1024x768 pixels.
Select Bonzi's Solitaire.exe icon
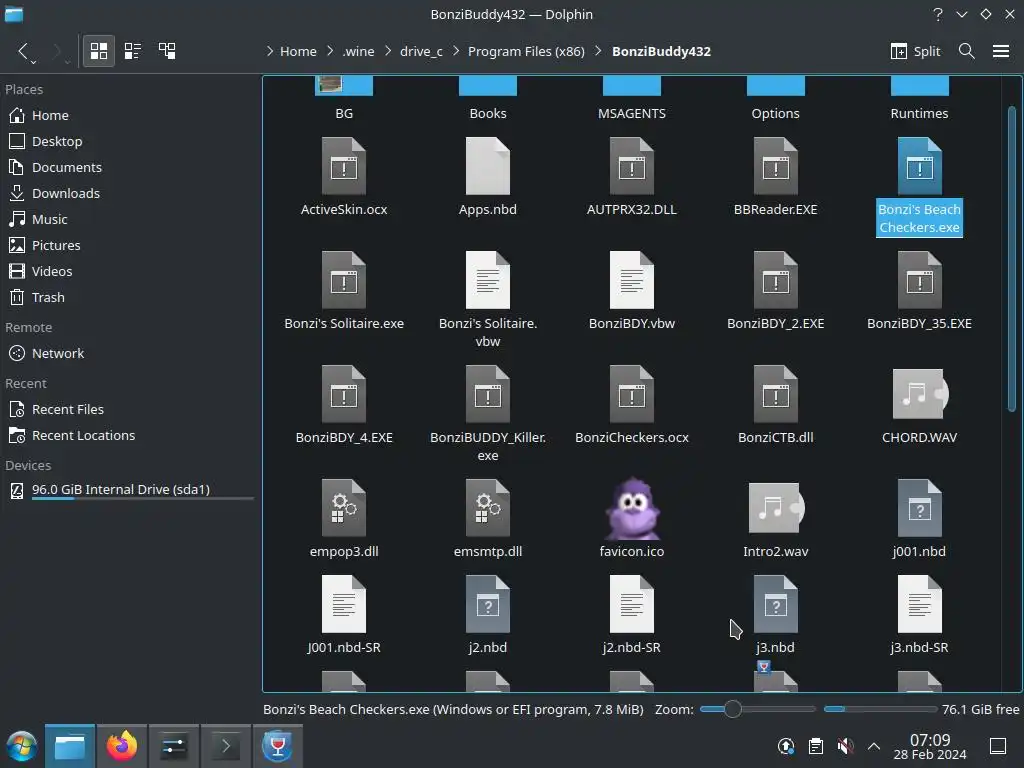(x=344, y=280)
